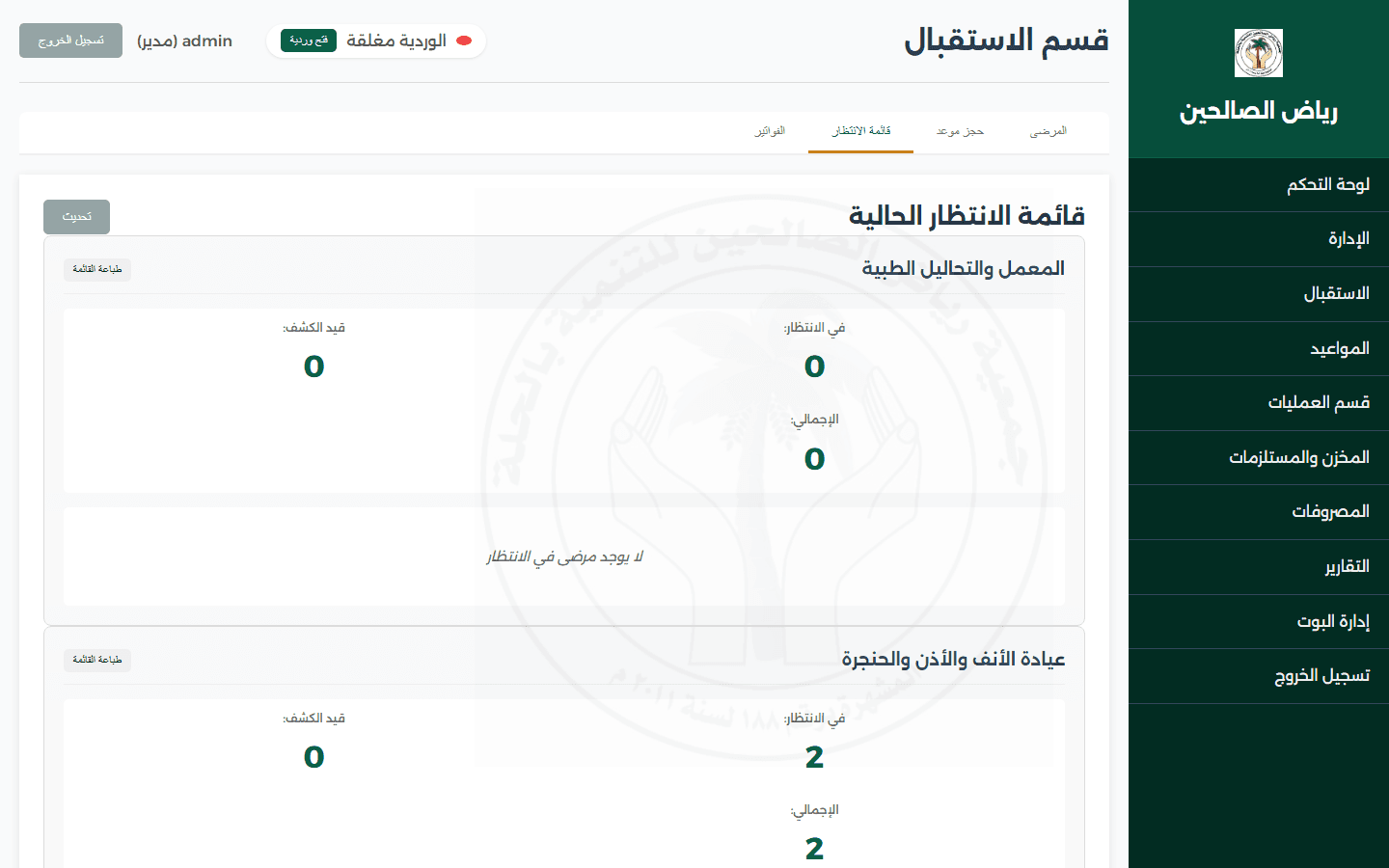Print the lab queue via طباعة القائمة
1389x868 pixels.
click(97, 269)
